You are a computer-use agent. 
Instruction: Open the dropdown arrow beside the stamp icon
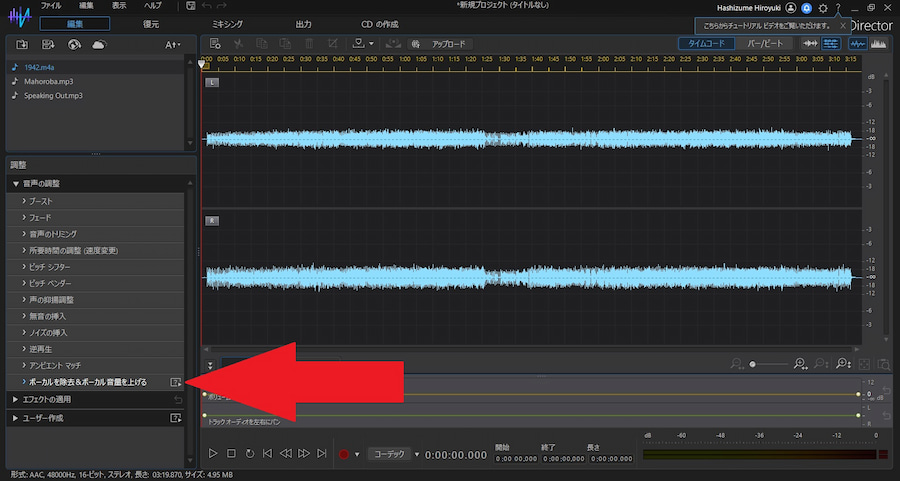(371, 44)
